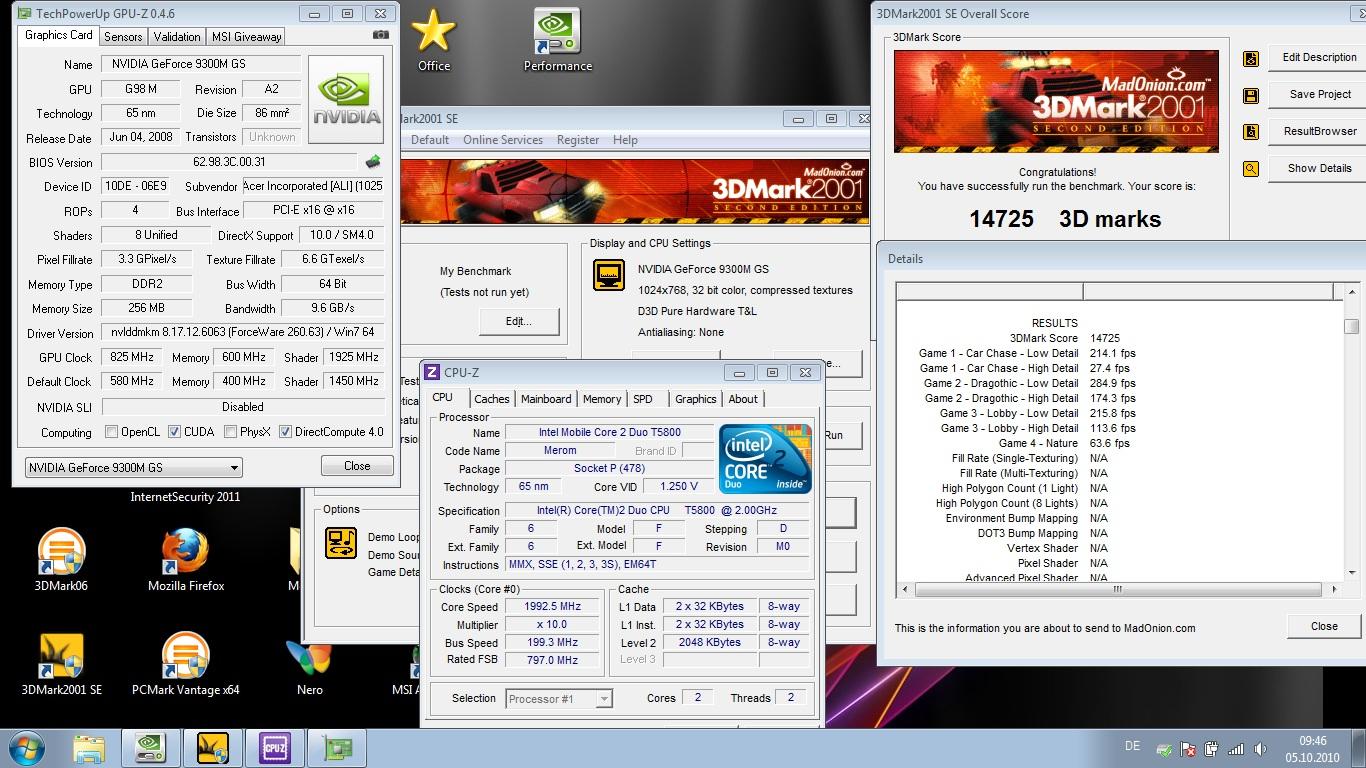
Task: Click the DE language indicator
Action: 1132,746
